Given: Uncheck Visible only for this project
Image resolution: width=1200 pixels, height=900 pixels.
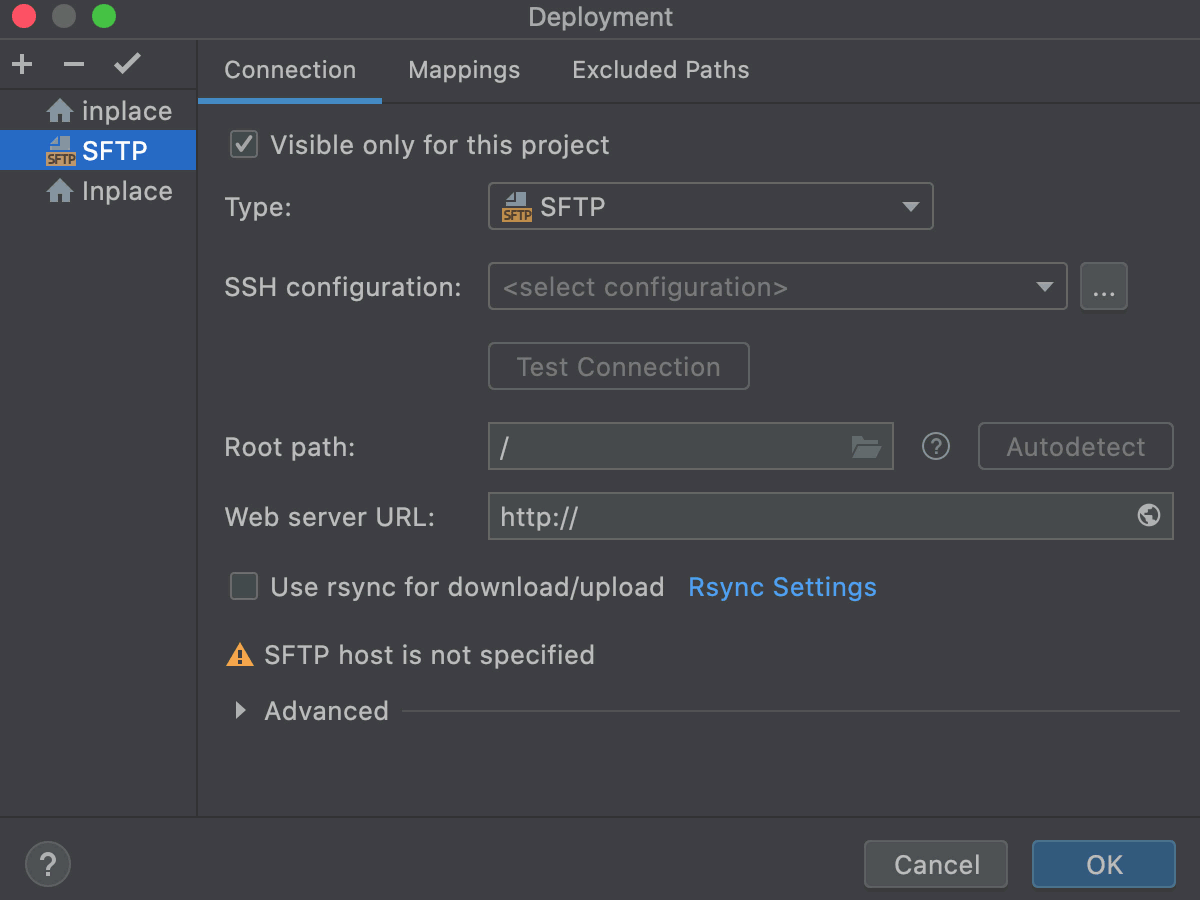Looking at the screenshot, I should [x=243, y=144].
